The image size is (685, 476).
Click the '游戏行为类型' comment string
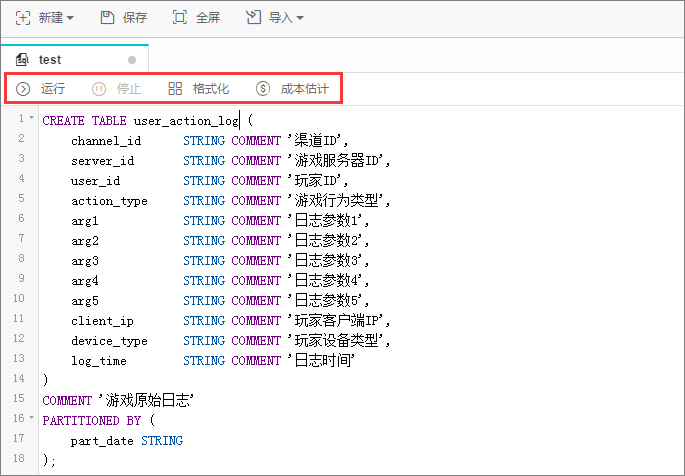click(336, 201)
